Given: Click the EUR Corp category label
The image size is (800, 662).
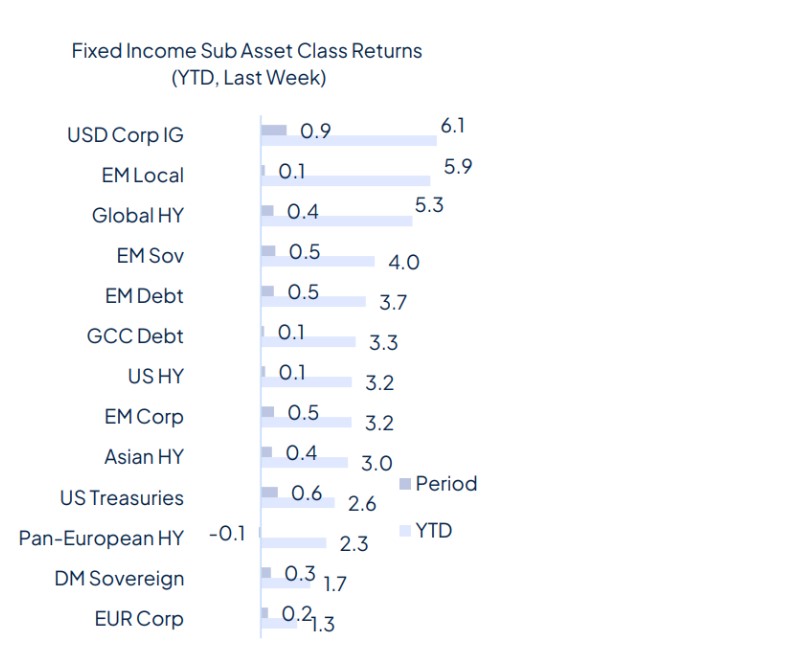Looking at the screenshot, I should 137,618.
